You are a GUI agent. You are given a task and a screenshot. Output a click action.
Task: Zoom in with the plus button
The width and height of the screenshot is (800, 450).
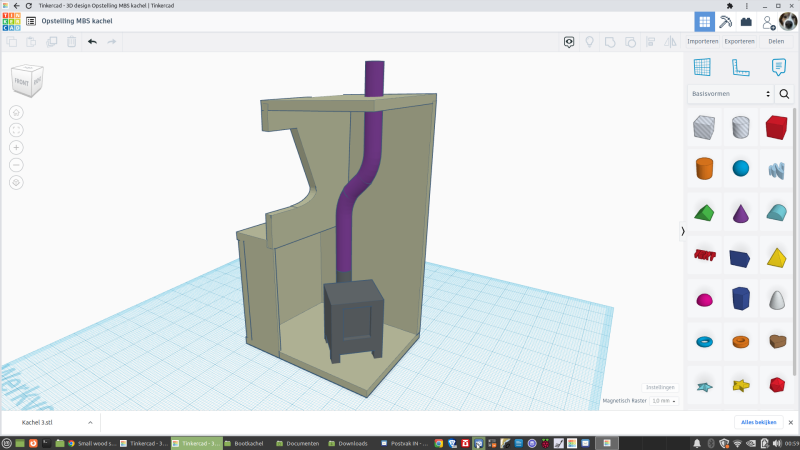point(16,147)
